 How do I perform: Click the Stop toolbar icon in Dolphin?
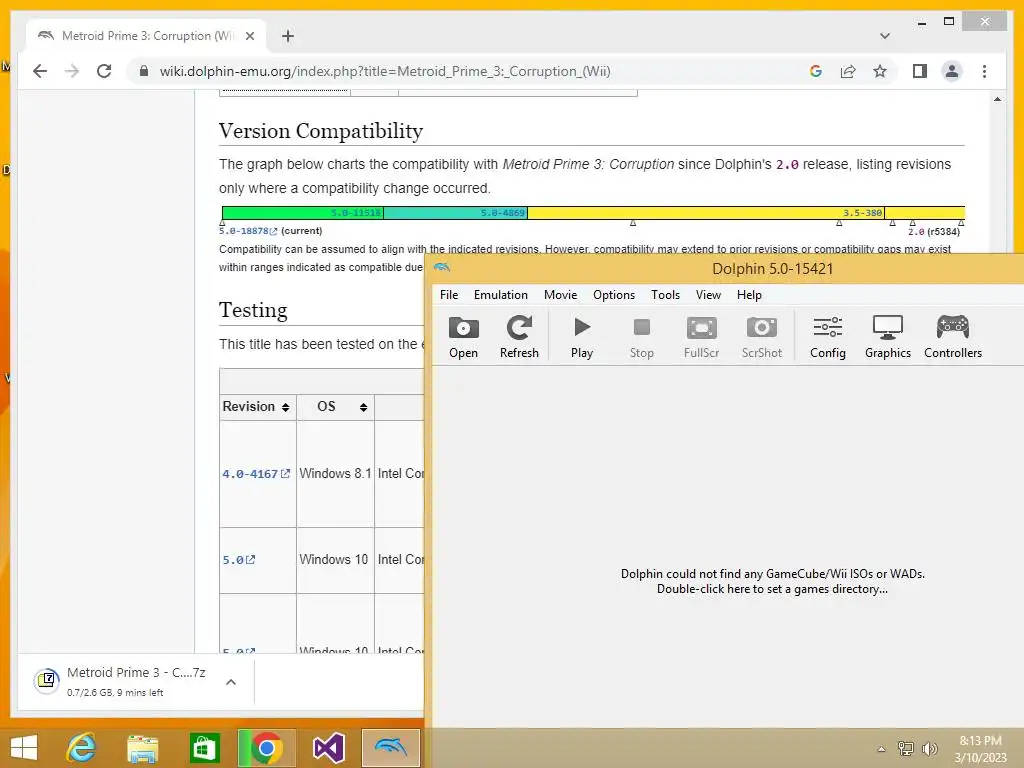(x=641, y=336)
